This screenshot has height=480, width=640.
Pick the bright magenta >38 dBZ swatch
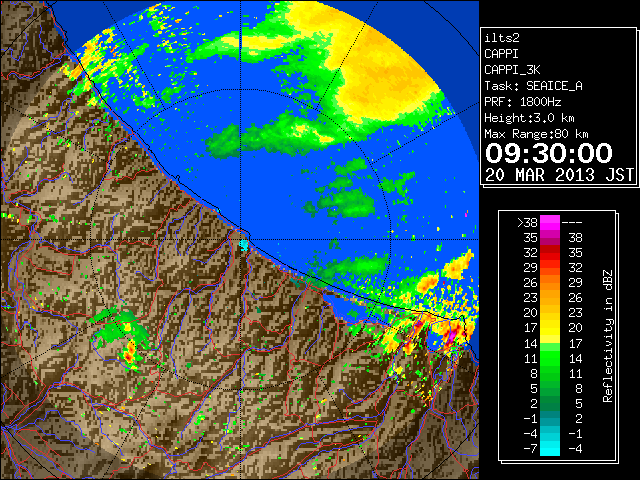(550, 223)
